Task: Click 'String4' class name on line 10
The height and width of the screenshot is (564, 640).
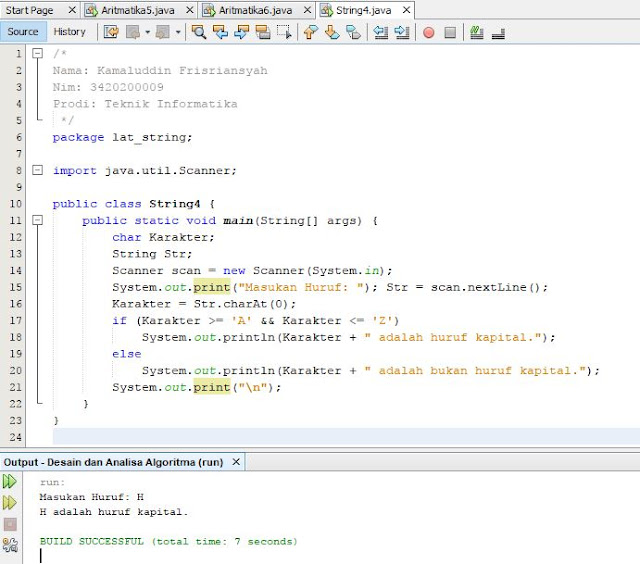Action: [175, 204]
